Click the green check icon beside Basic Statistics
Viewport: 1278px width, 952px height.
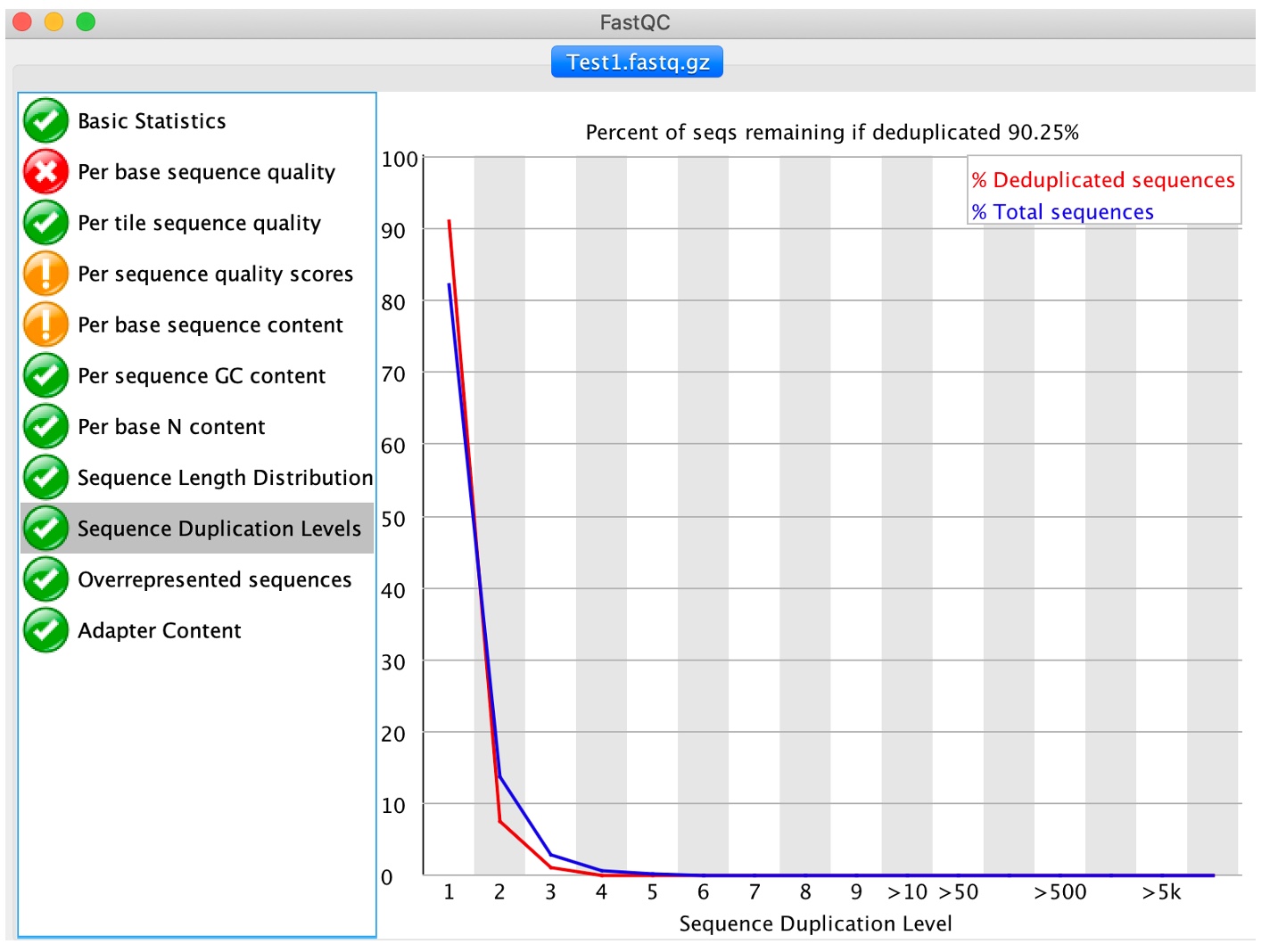tap(45, 120)
